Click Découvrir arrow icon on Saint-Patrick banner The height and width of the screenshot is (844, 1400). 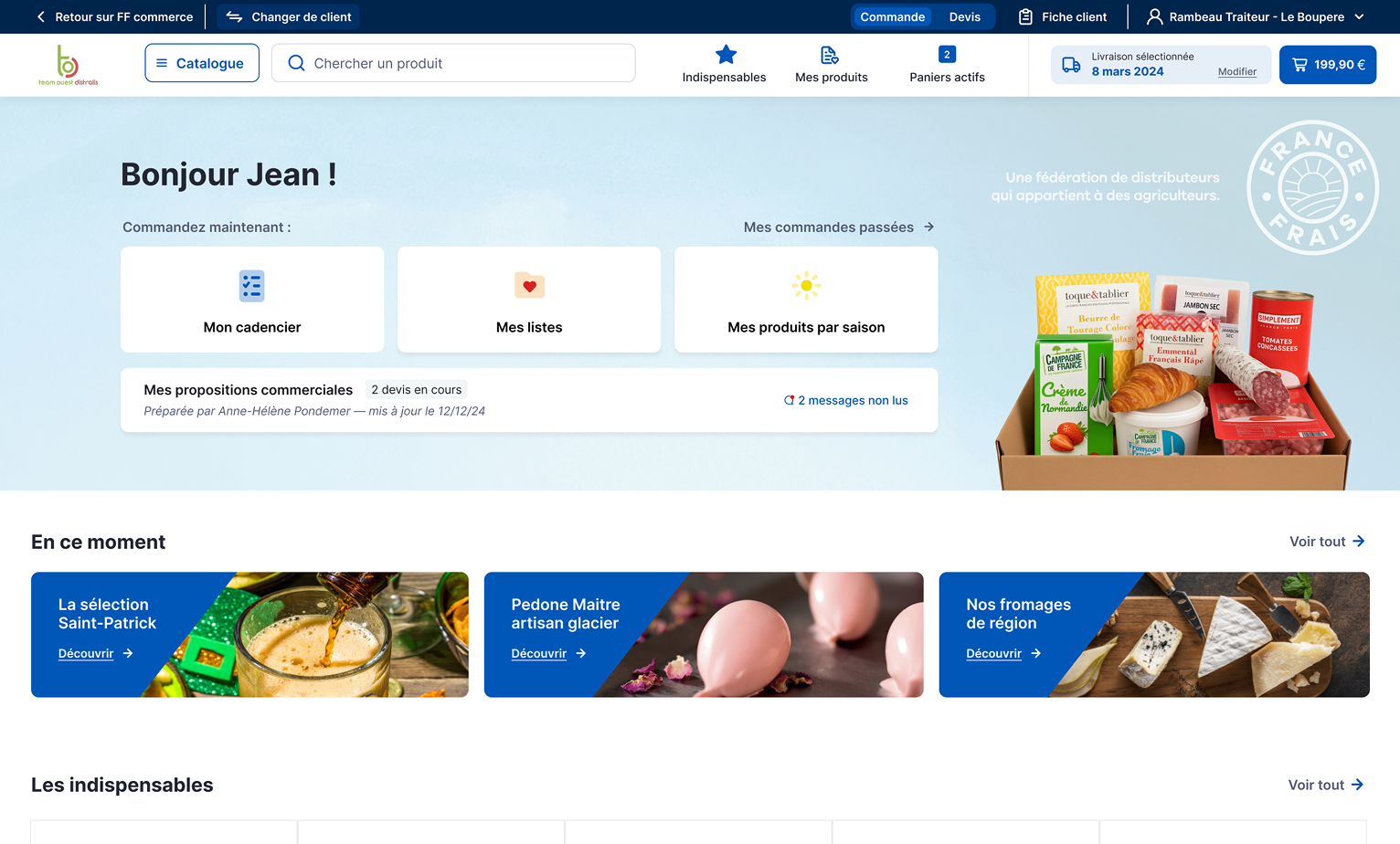(x=128, y=653)
